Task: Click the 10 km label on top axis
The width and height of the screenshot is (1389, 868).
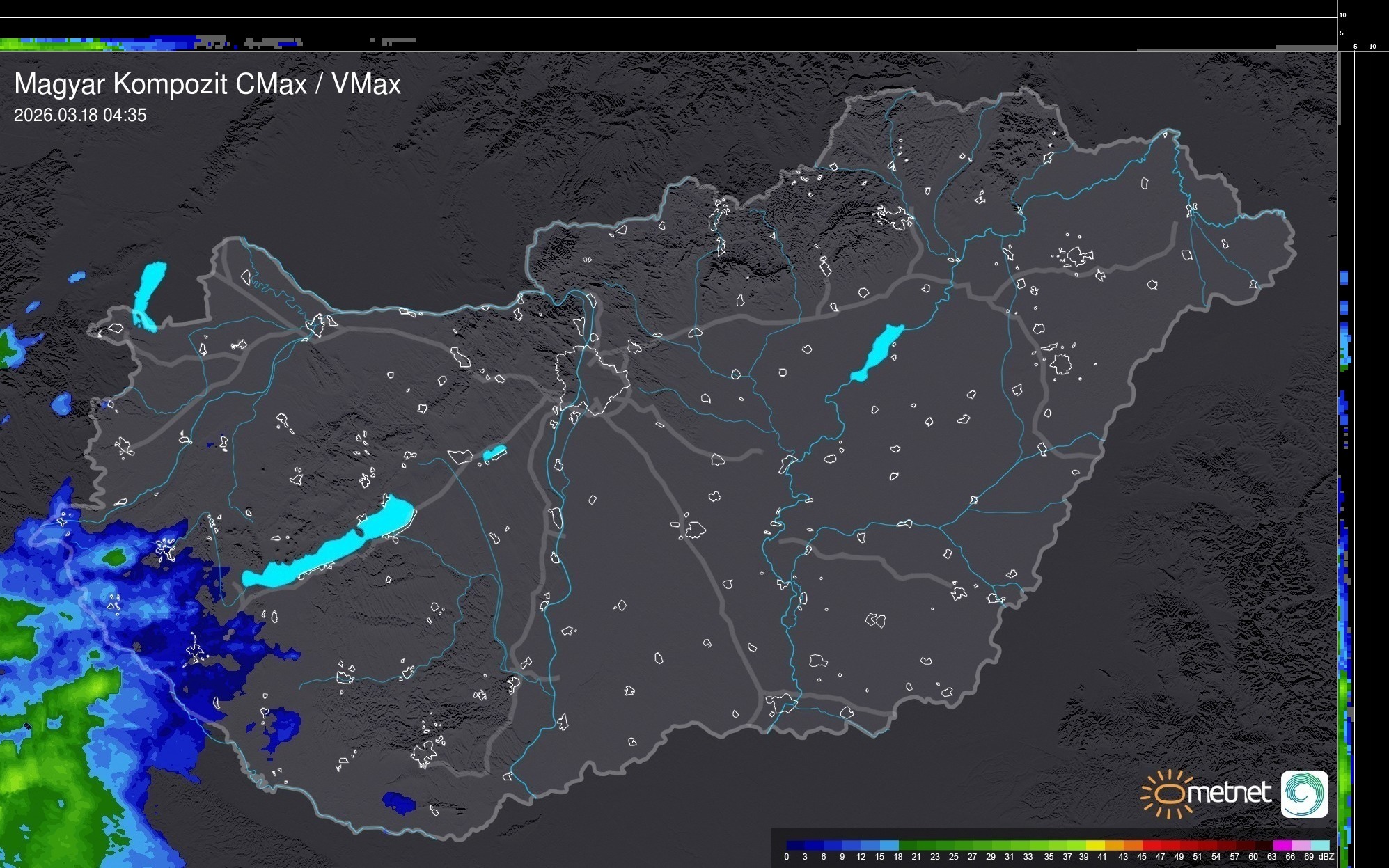Action: (x=1342, y=15)
